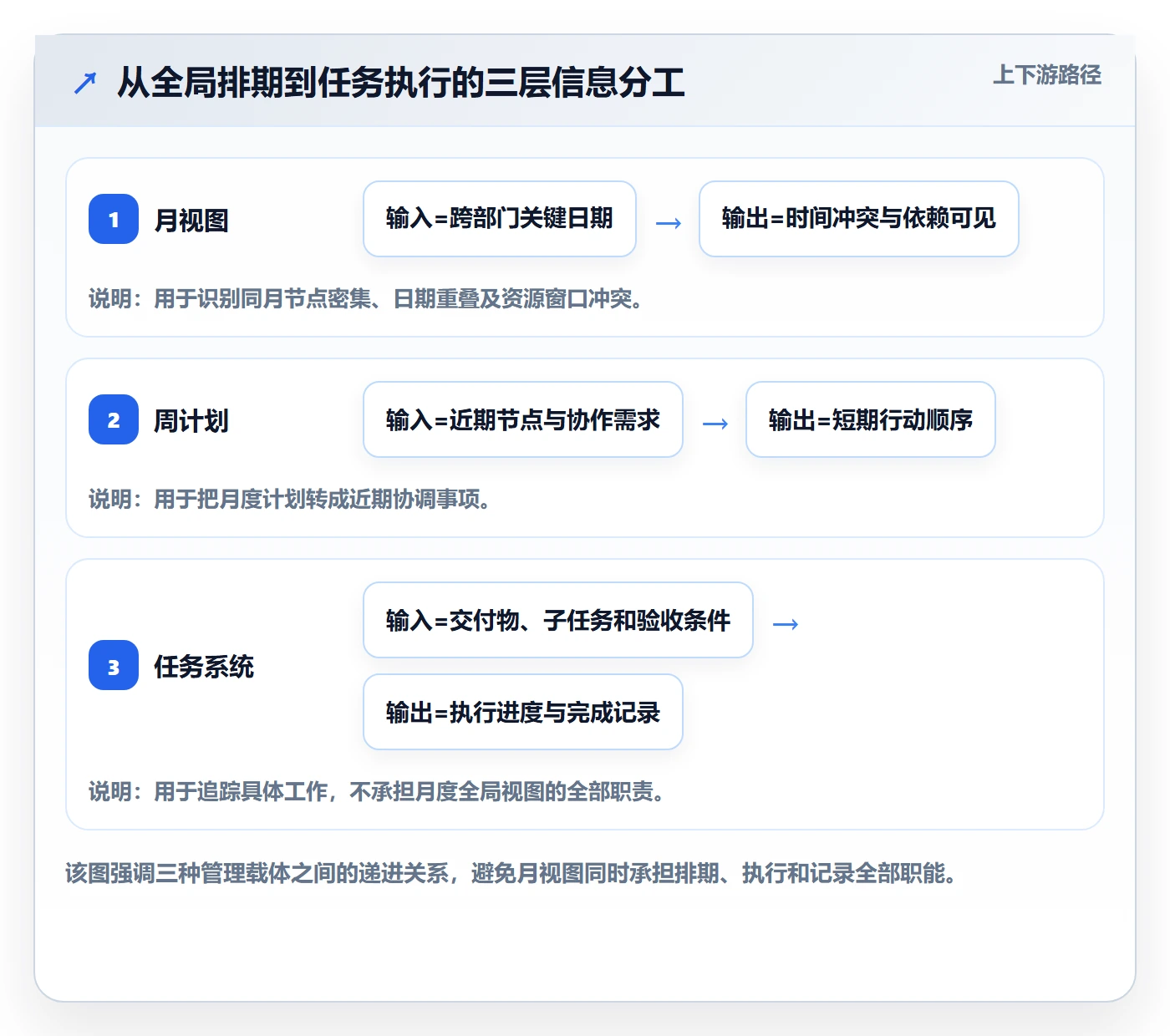Click the 输出=执行进度与完成记录 box
The width and height of the screenshot is (1170, 1036).
[523, 712]
